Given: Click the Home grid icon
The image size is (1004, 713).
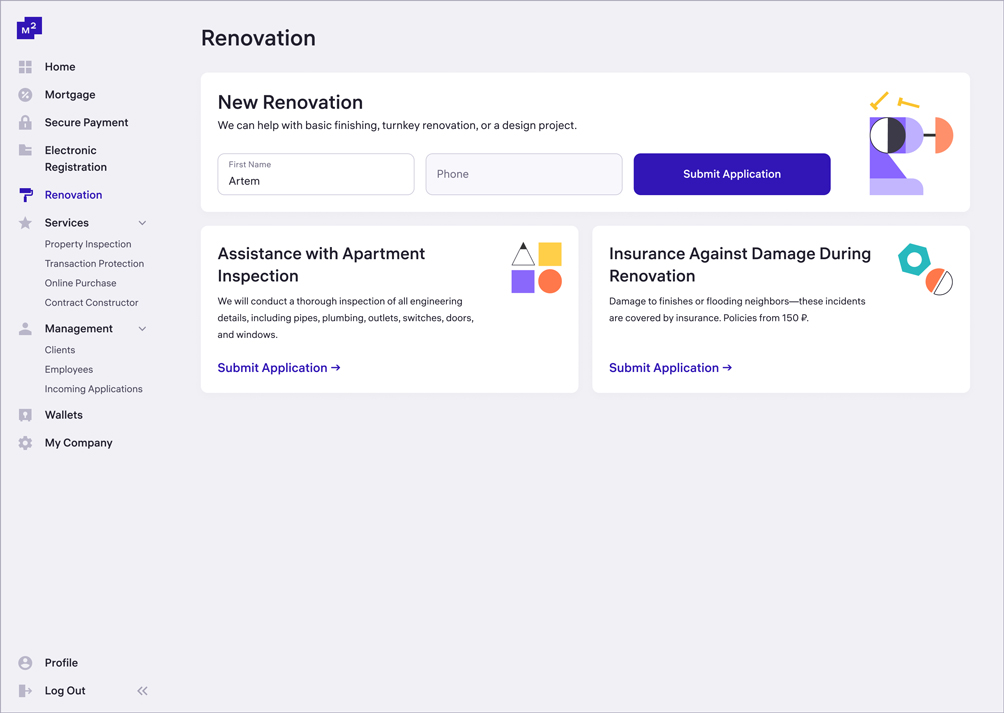Looking at the screenshot, I should [x=25, y=67].
